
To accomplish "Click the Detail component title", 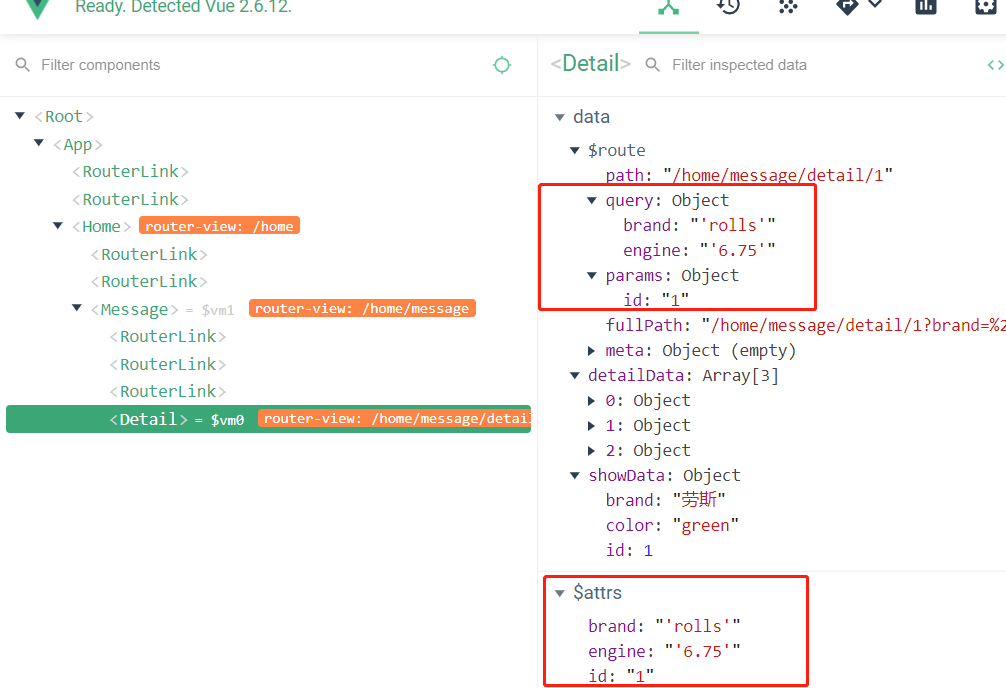I will pos(591,64).
